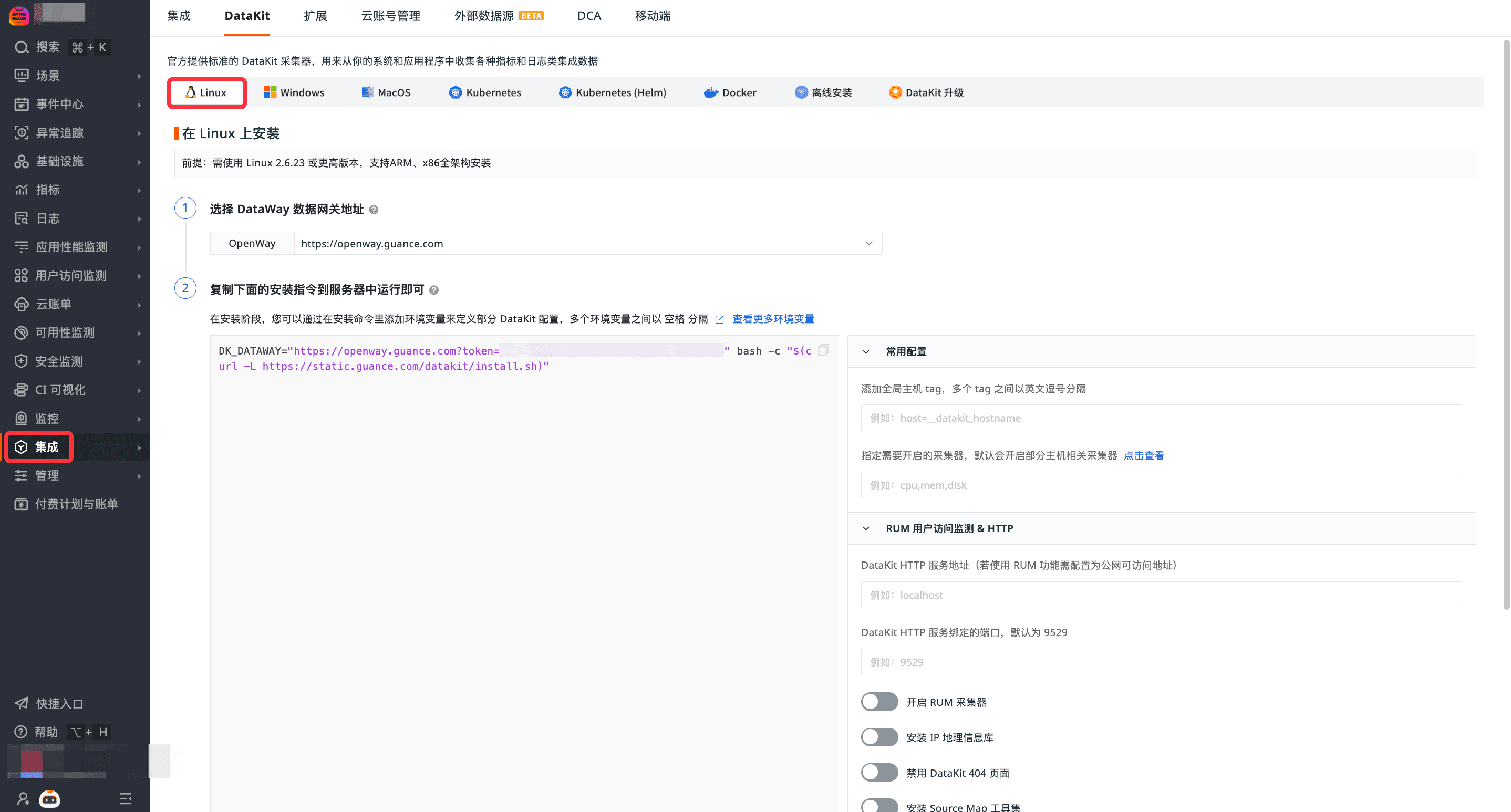Screen dimensions: 1511x812
Task: Open the 云账号管理 tab
Action: pos(391,16)
